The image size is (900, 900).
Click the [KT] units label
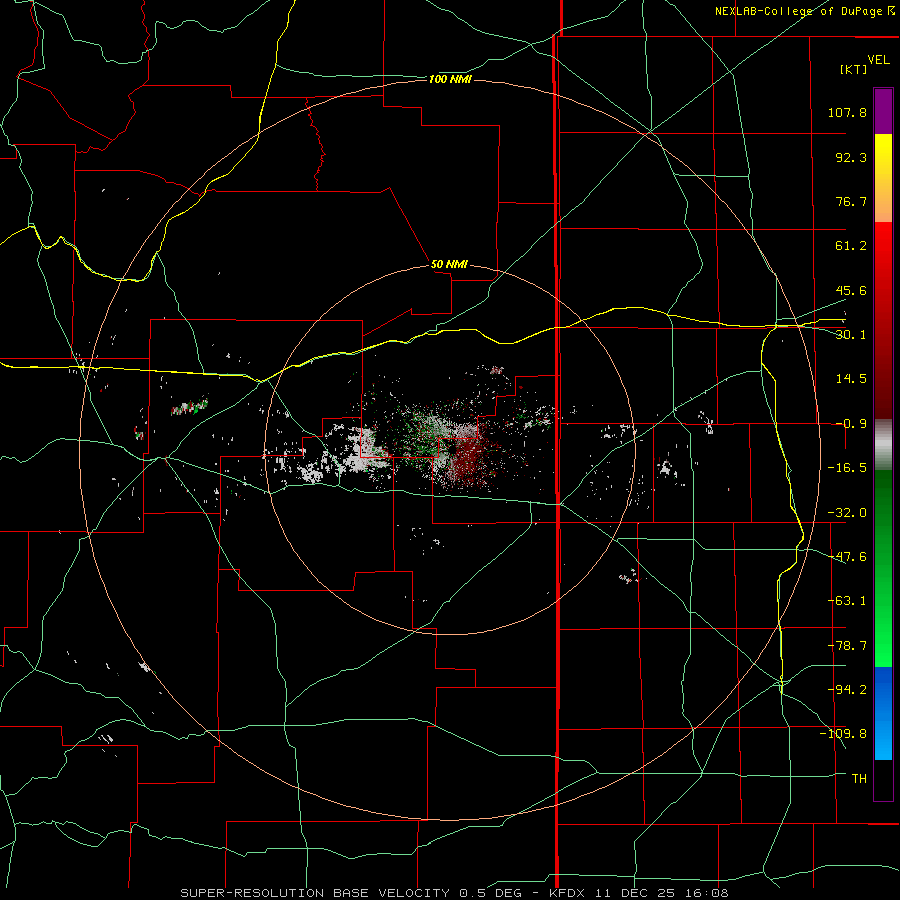click(x=853, y=69)
